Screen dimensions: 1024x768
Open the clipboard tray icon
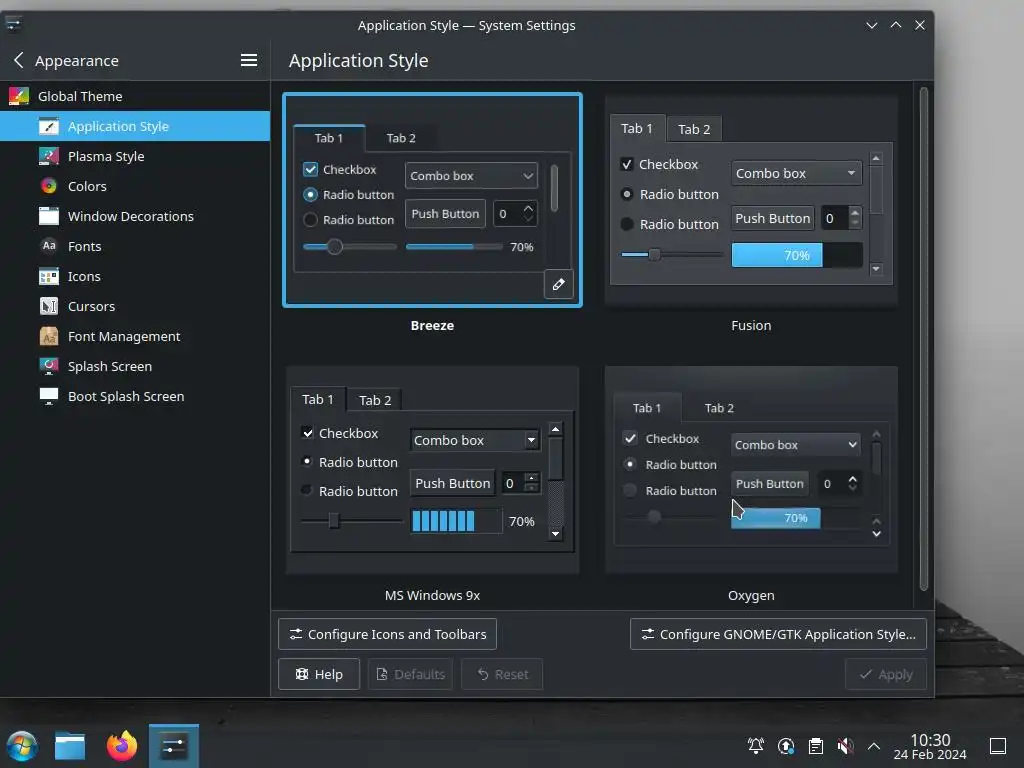point(816,746)
